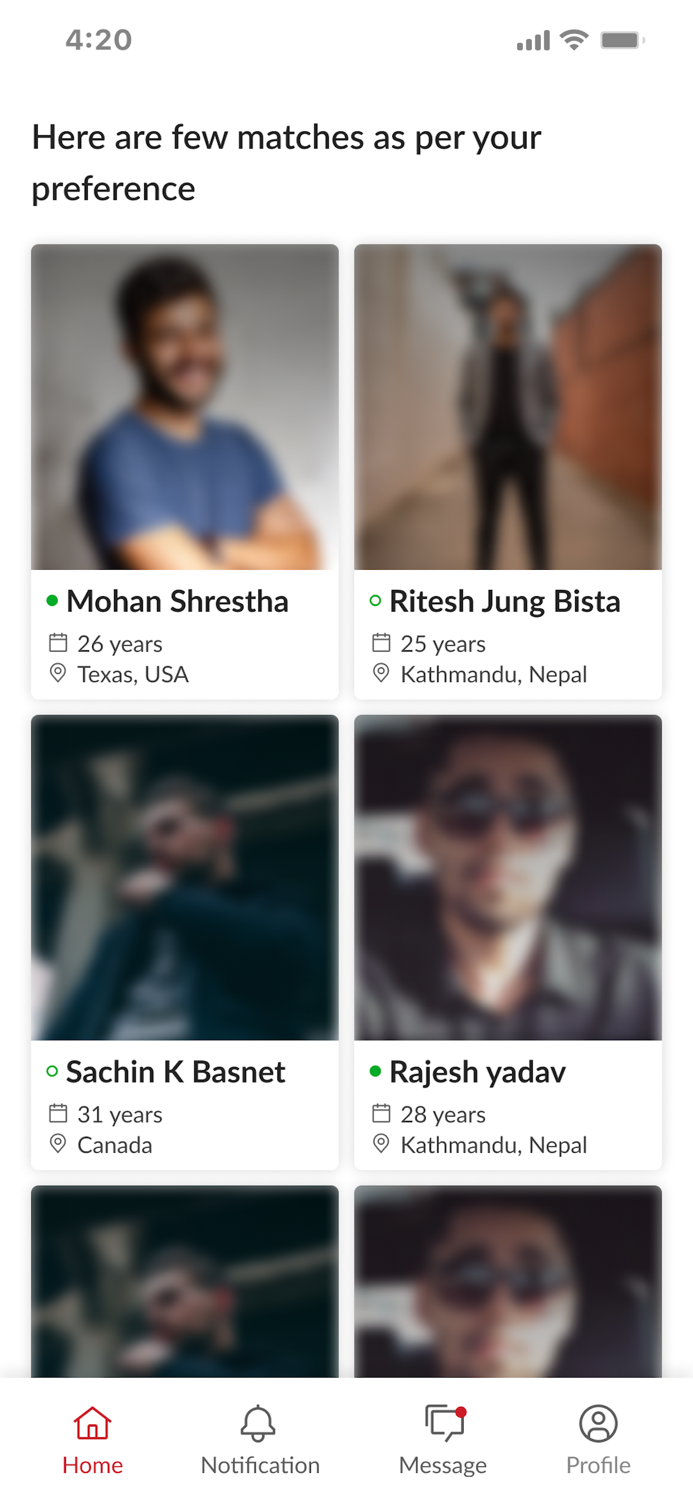Open Sachin K Basnet's profile photo

coord(185,877)
